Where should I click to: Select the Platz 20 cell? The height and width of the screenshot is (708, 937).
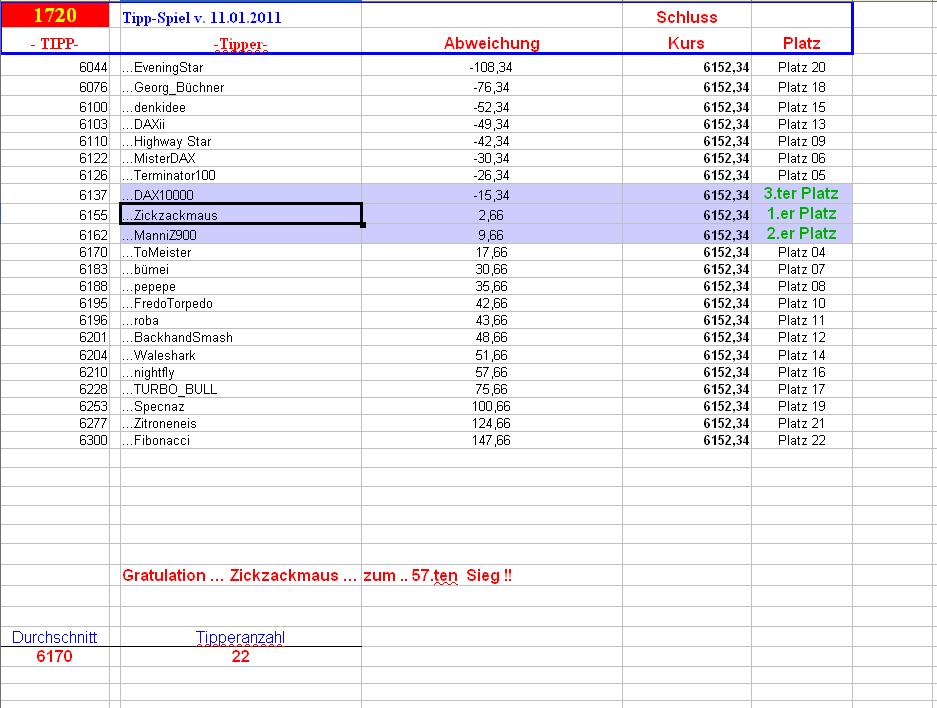coord(801,68)
